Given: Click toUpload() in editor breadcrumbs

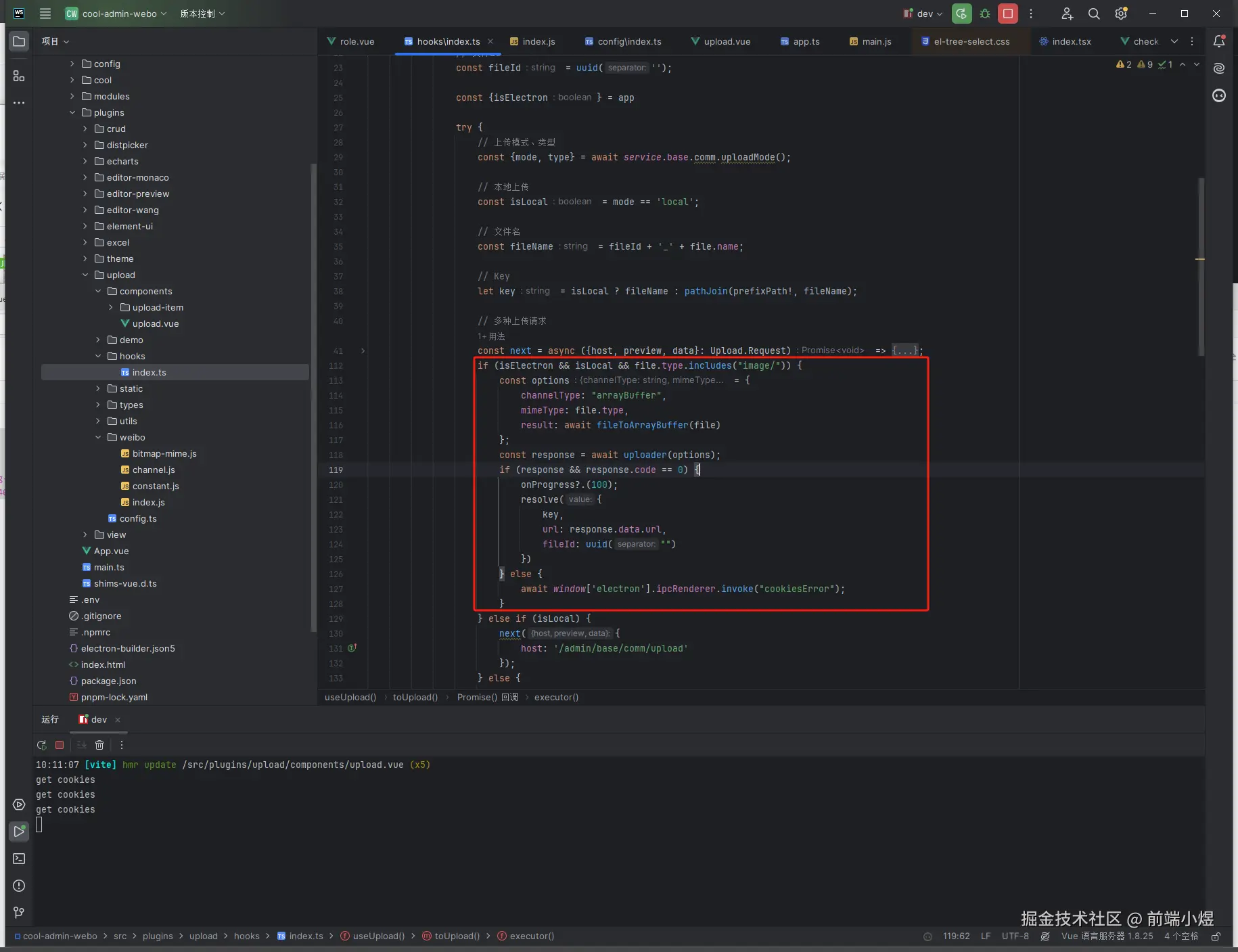Looking at the screenshot, I should [x=415, y=697].
